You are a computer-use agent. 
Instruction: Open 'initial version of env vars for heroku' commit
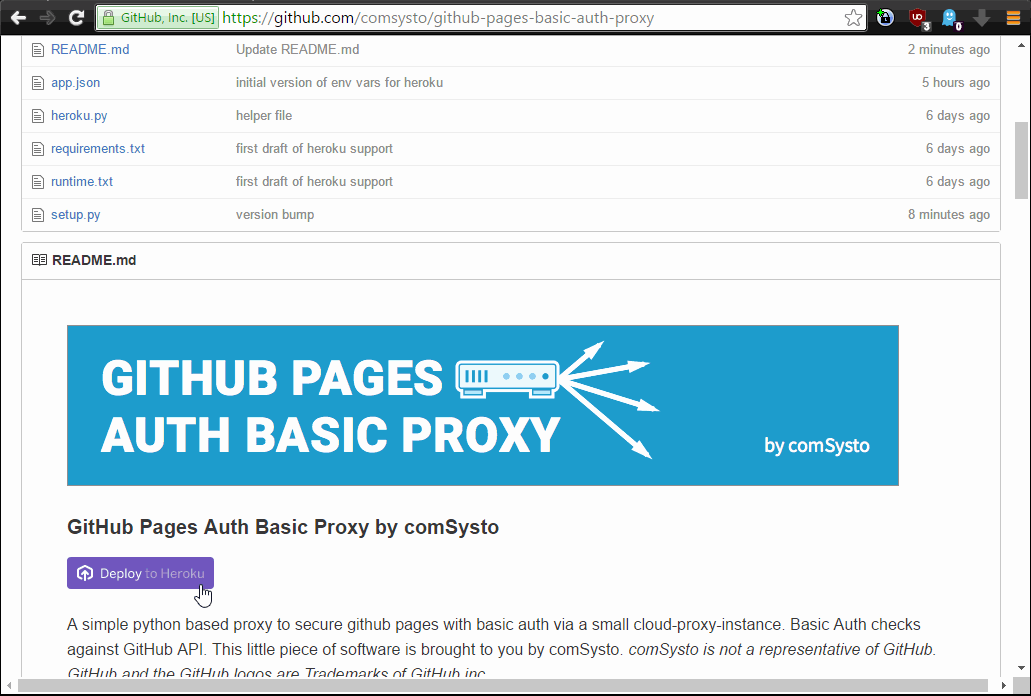339,83
